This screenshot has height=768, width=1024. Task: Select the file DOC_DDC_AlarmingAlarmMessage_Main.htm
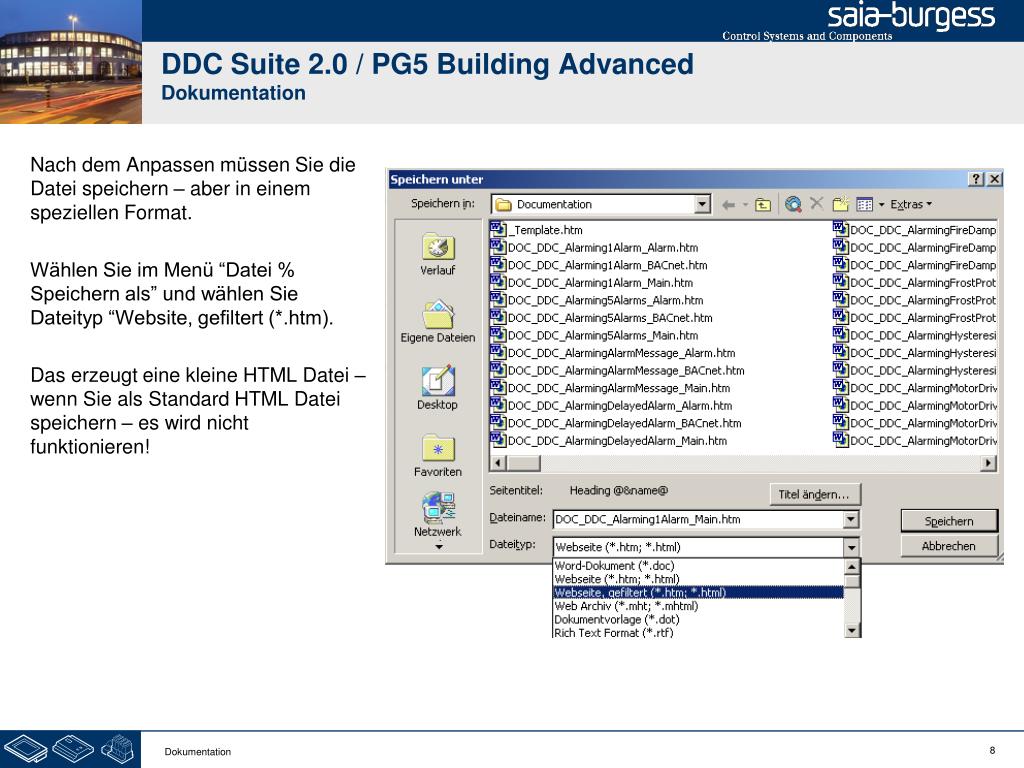click(x=610, y=389)
